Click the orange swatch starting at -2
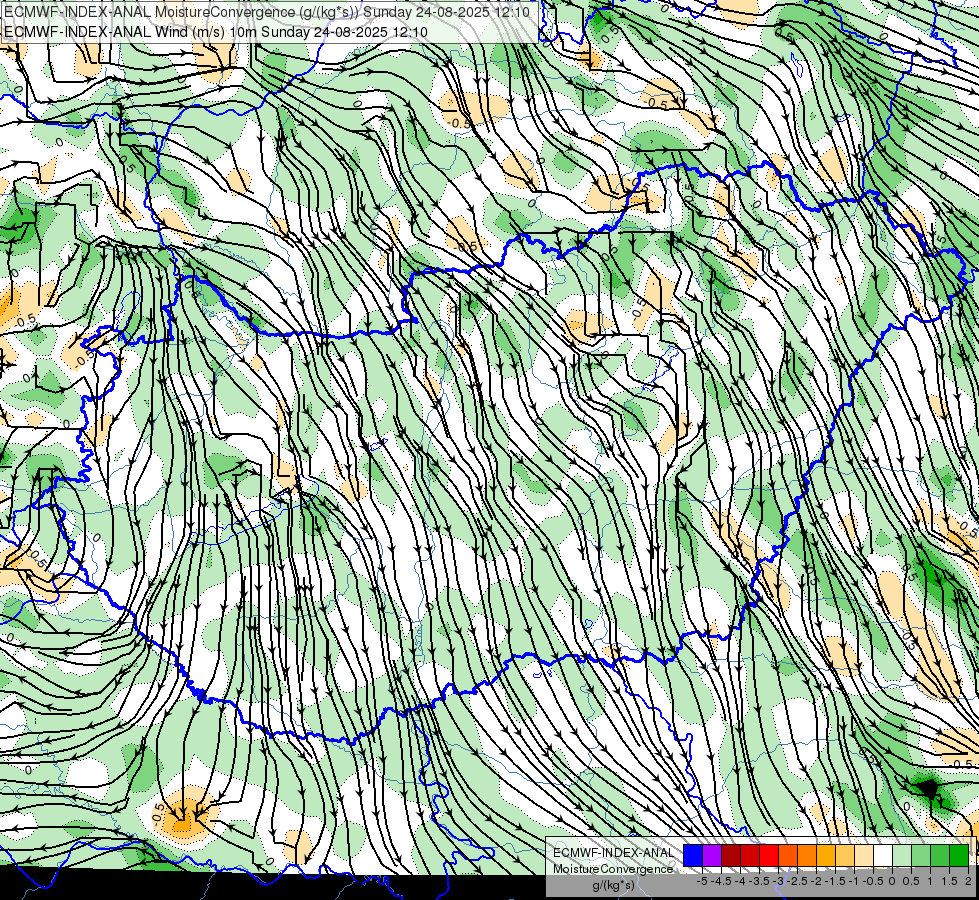 click(x=807, y=855)
